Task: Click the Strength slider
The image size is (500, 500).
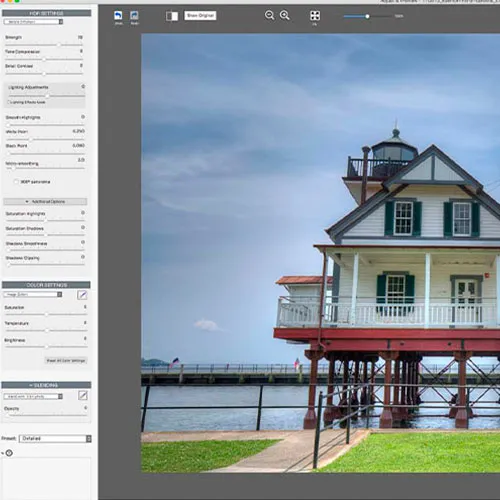Action: [x=44, y=45]
